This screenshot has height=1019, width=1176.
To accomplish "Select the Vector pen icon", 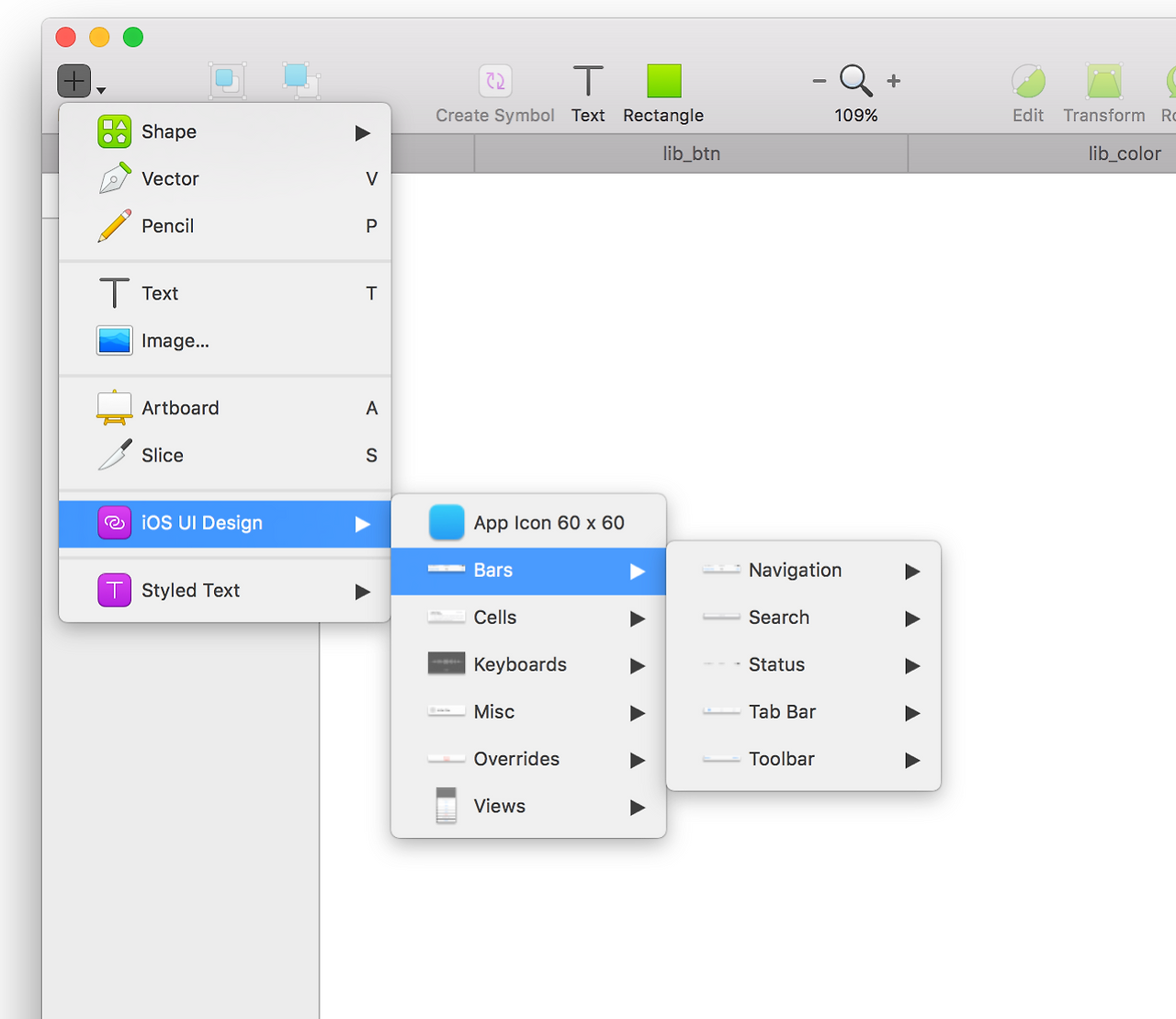I will pos(115,178).
